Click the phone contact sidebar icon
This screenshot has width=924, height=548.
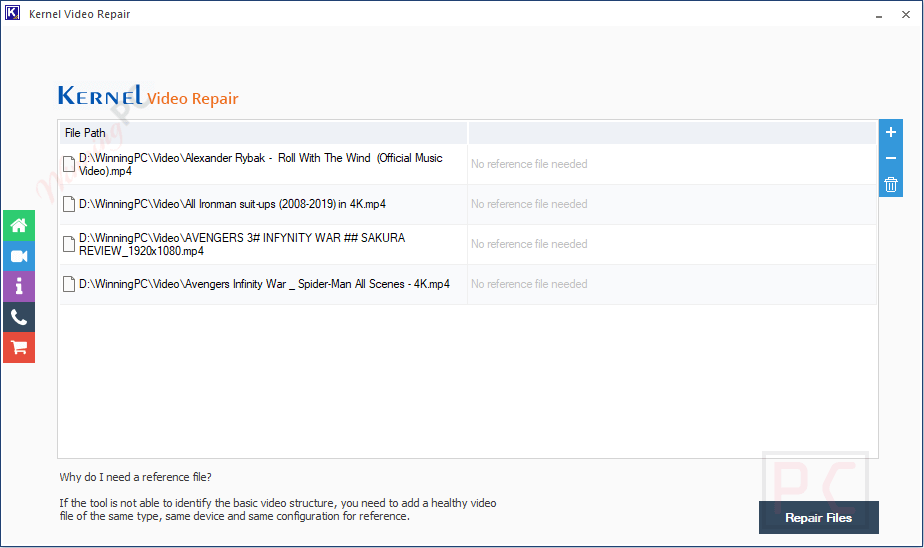pos(19,317)
